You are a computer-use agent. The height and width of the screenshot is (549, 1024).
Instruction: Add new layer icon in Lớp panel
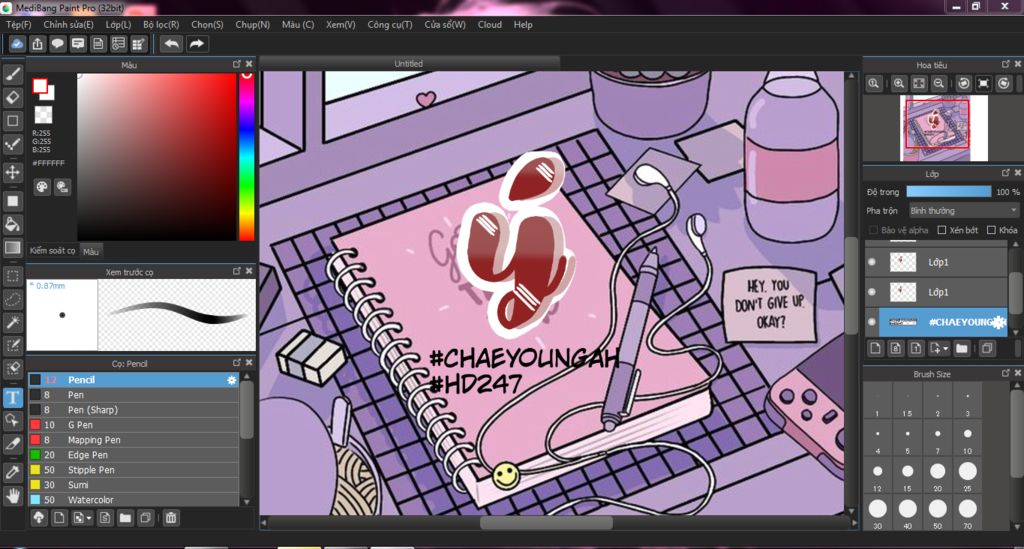click(x=875, y=348)
